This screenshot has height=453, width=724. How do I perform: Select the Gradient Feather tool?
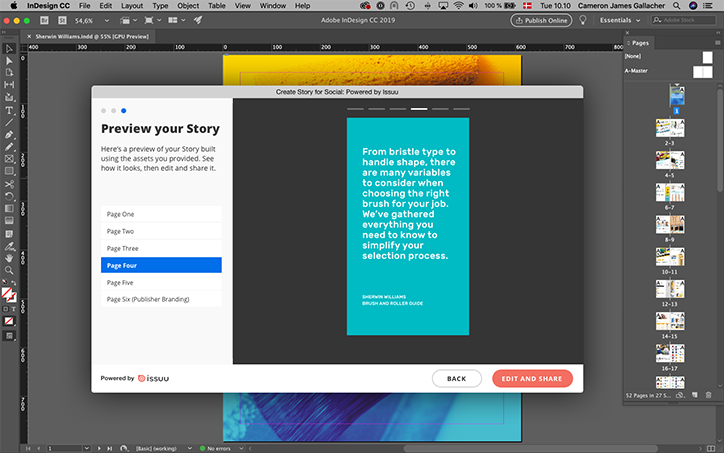(x=9, y=221)
